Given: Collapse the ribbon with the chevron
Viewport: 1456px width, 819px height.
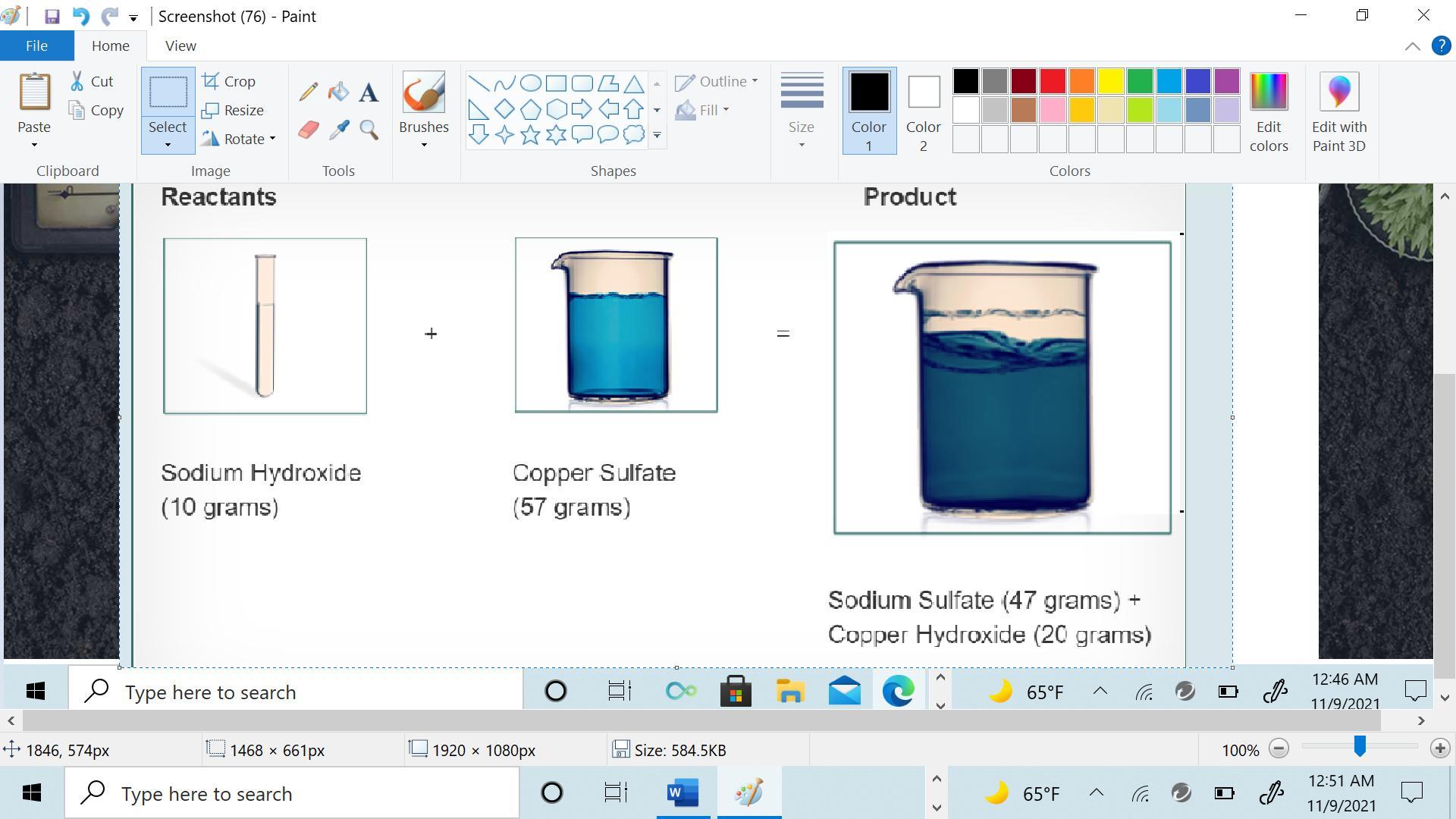Looking at the screenshot, I should 1412,46.
